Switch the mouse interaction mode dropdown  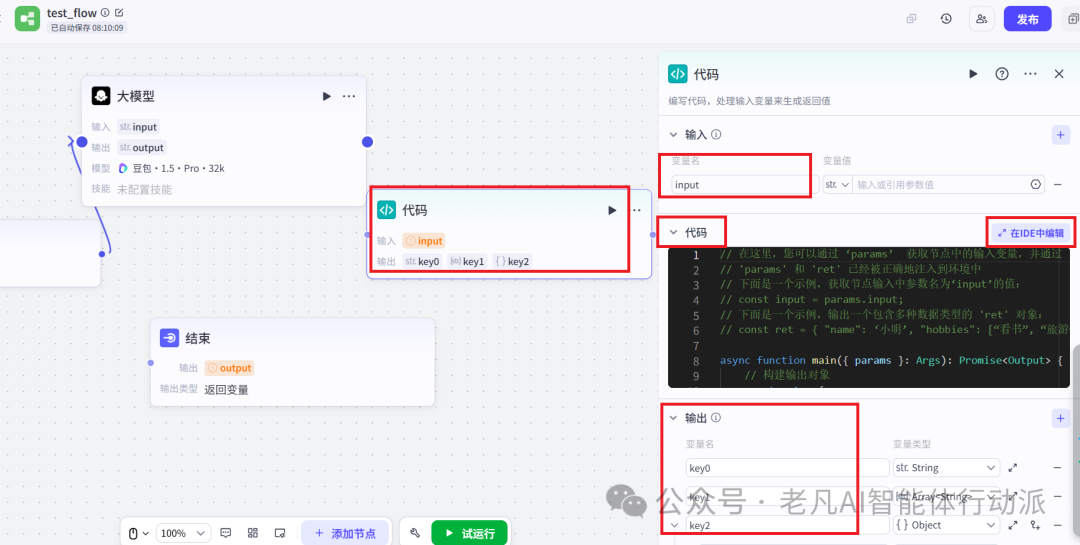pos(138,533)
